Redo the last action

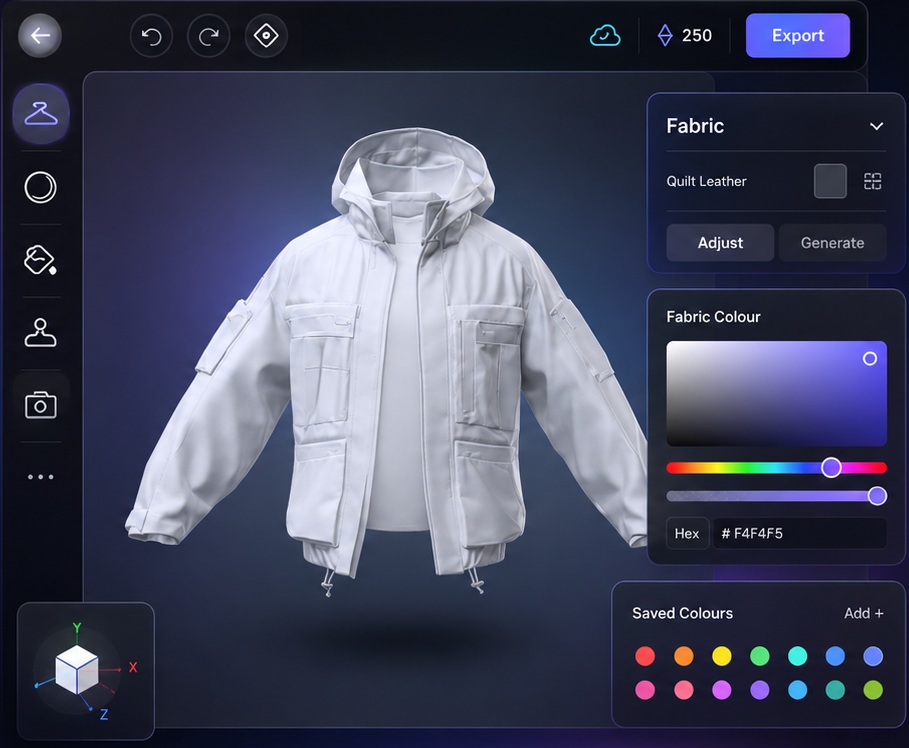(x=209, y=37)
